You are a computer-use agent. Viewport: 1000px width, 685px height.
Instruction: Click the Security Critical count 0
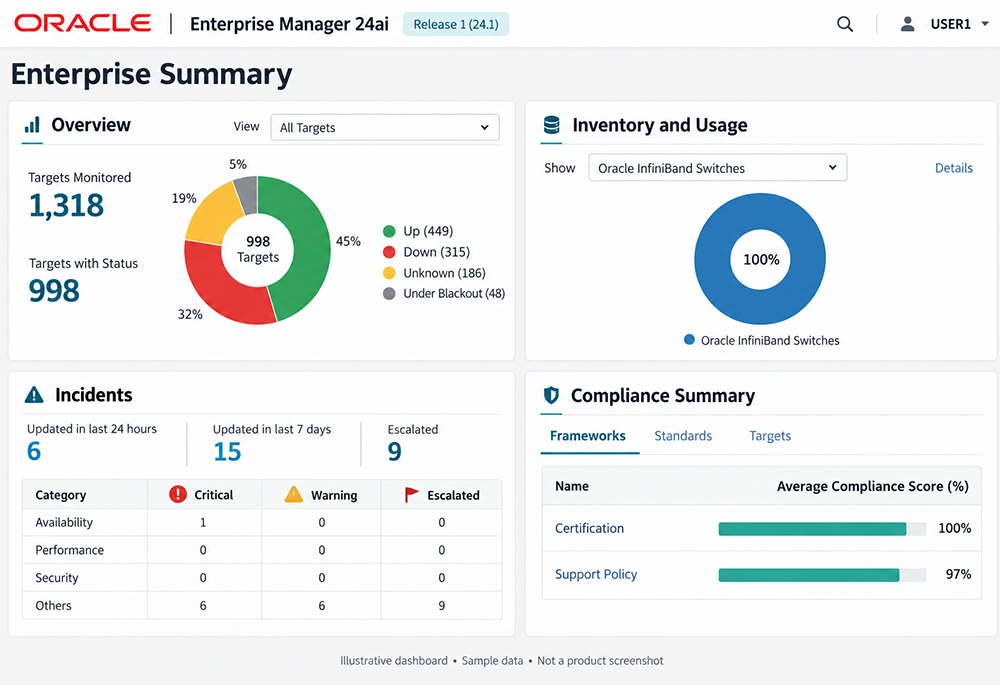pyautogui.click(x=203, y=578)
